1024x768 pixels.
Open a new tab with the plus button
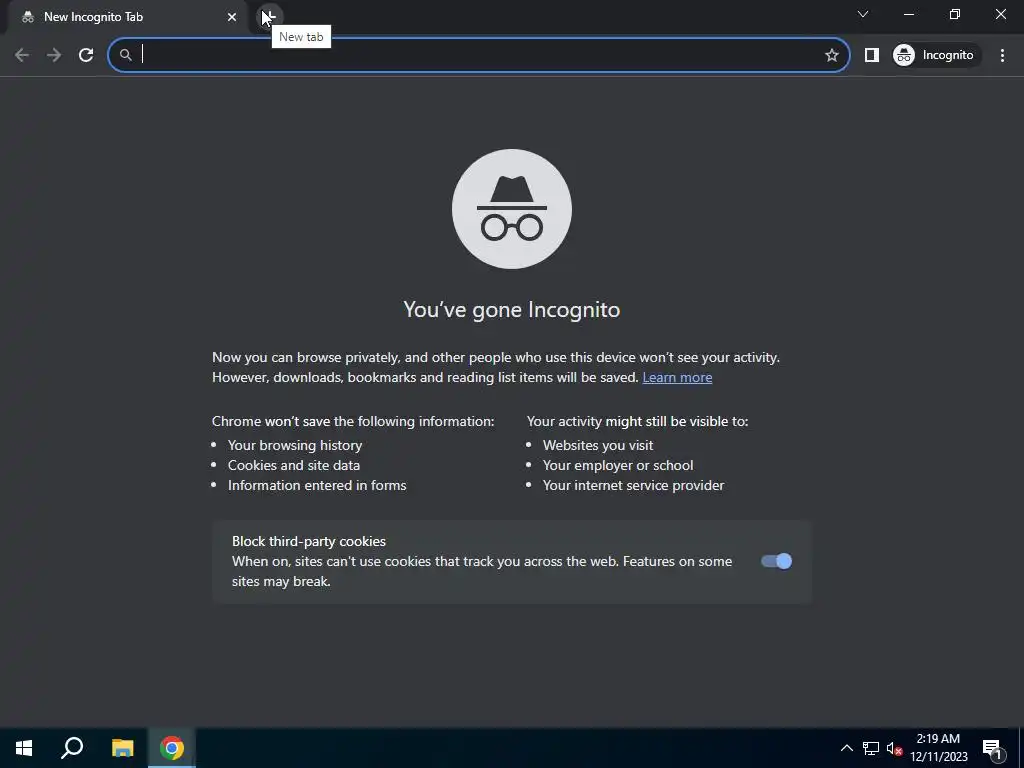(x=270, y=16)
